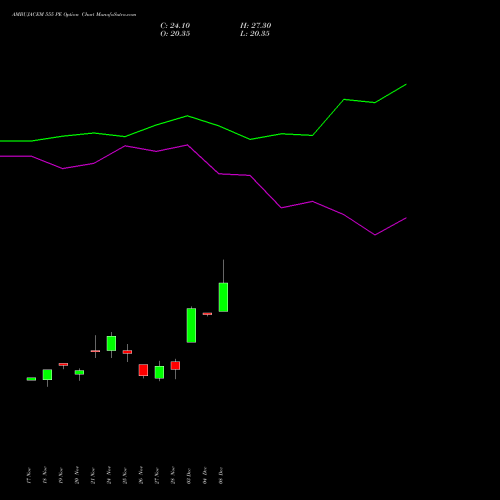Click the 19 Nov date label
This screenshot has width=500, height=500.
pyautogui.click(x=61, y=475)
